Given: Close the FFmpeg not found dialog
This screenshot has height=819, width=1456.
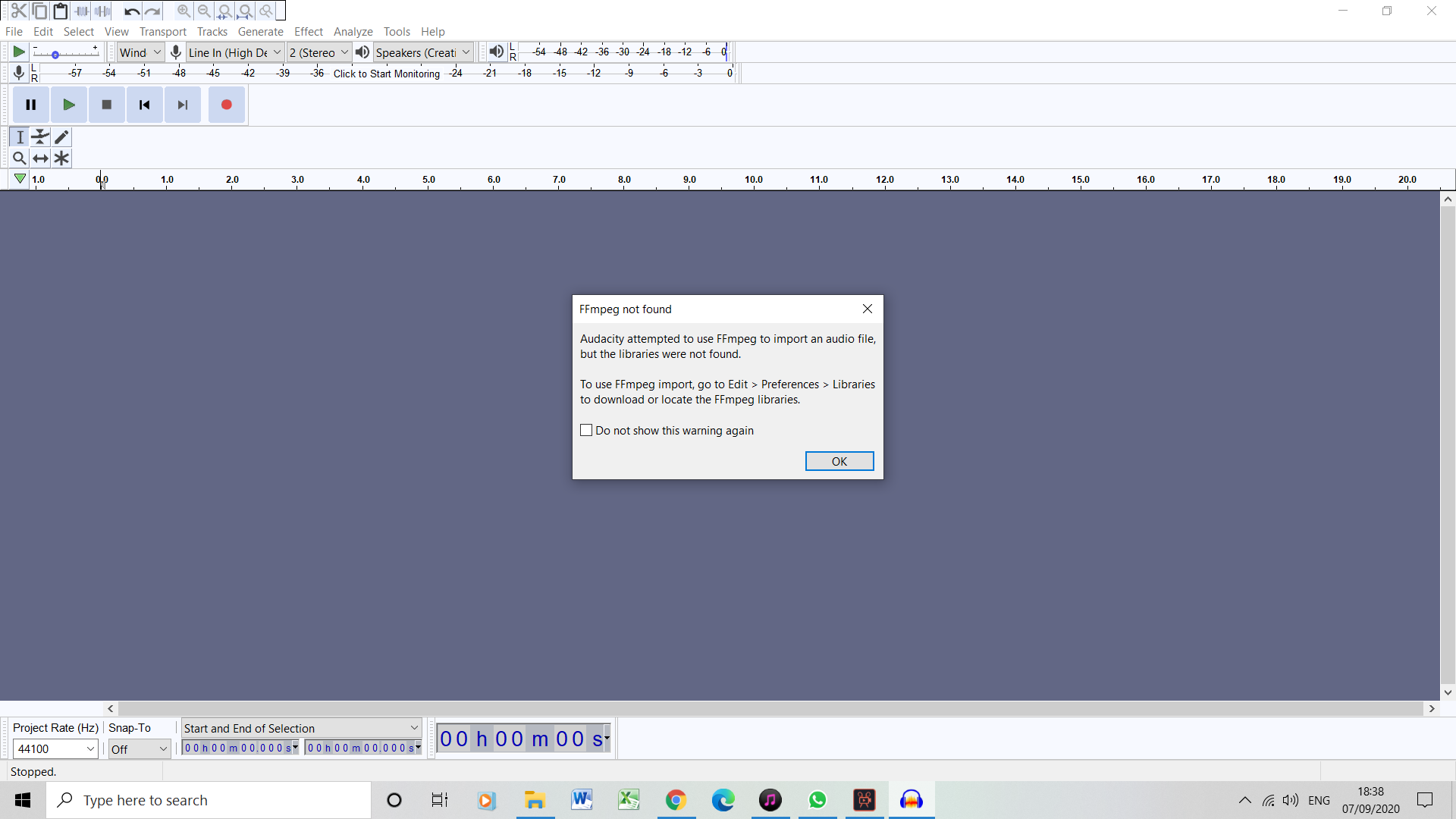Looking at the screenshot, I should tap(868, 309).
